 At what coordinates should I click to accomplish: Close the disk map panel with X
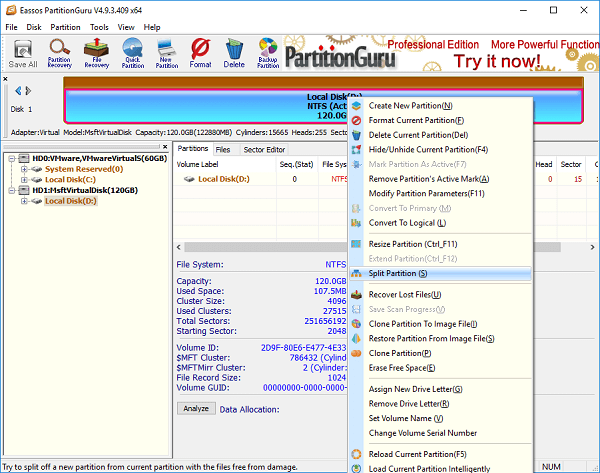5,79
